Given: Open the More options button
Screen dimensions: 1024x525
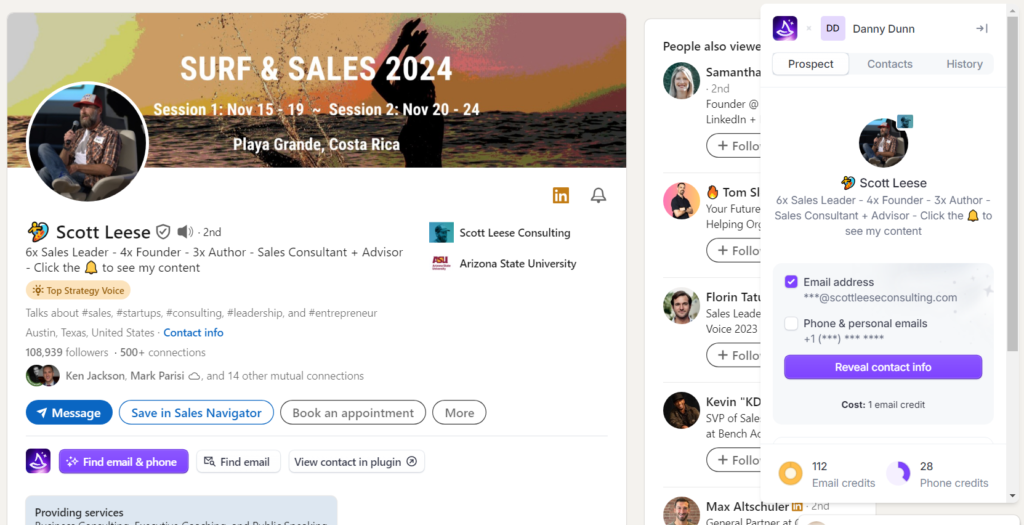Looking at the screenshot, I should 459,413.
